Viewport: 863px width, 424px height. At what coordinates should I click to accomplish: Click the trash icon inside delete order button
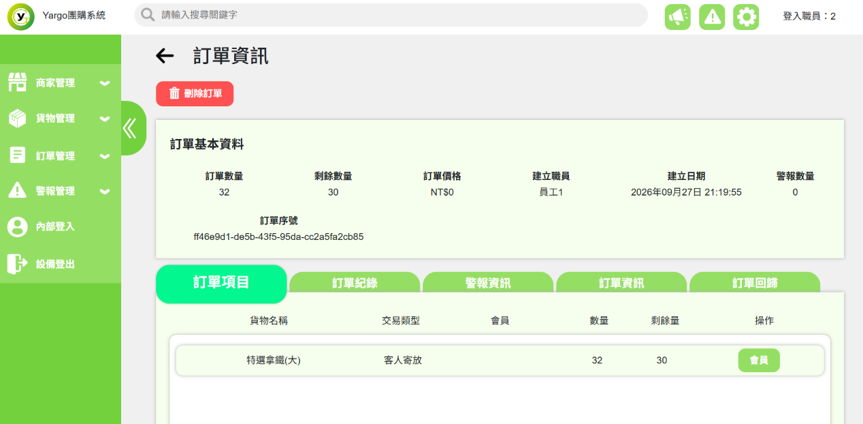[174, 94]
